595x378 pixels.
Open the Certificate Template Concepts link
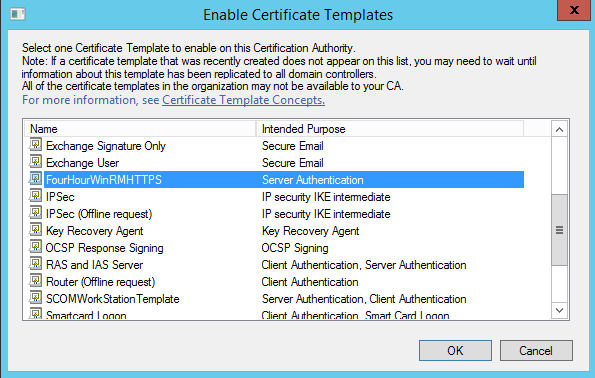[x=243, y=100]
